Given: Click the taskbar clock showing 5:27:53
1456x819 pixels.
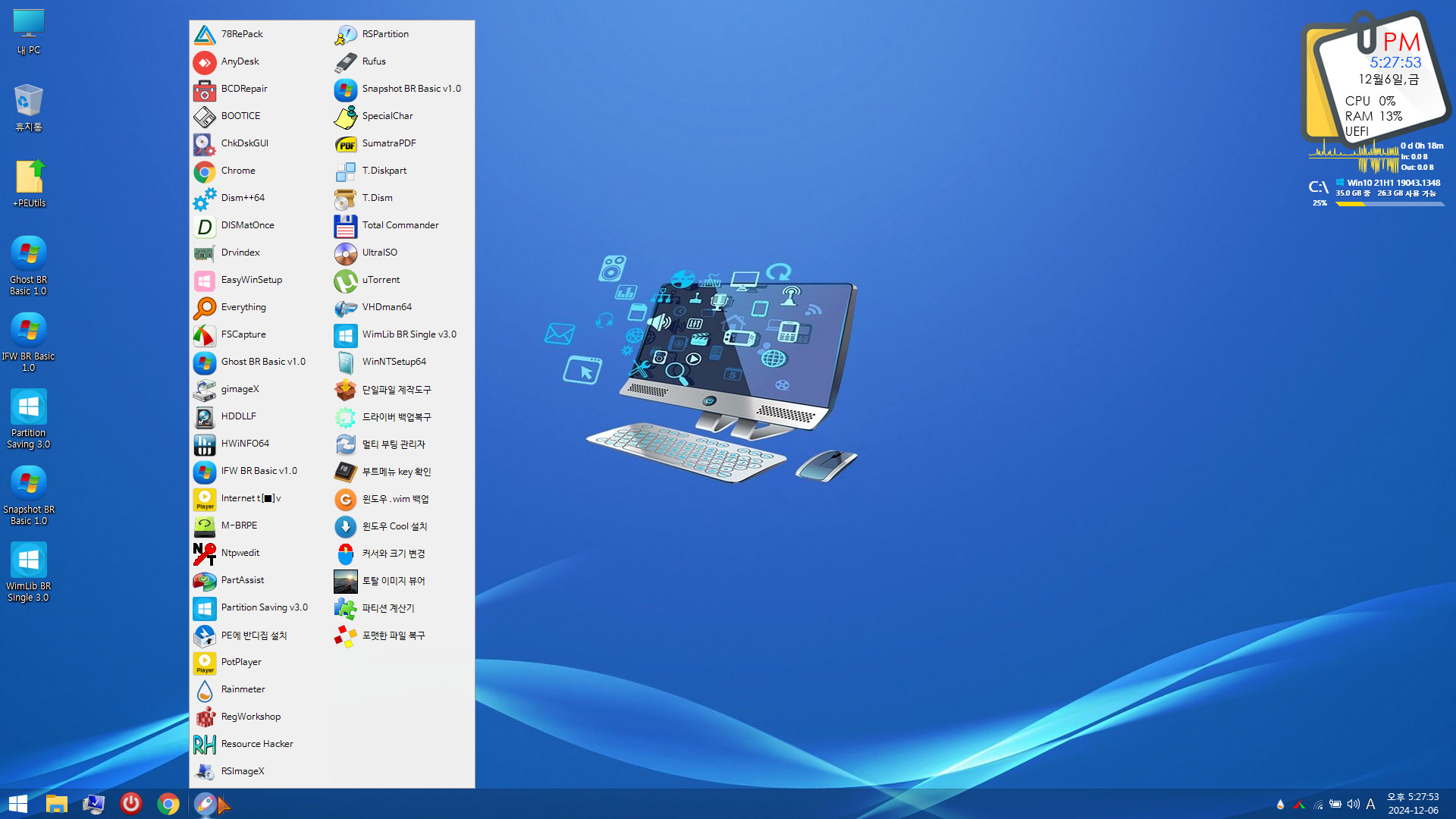Looking at the screenshot, I should 1413,804.
